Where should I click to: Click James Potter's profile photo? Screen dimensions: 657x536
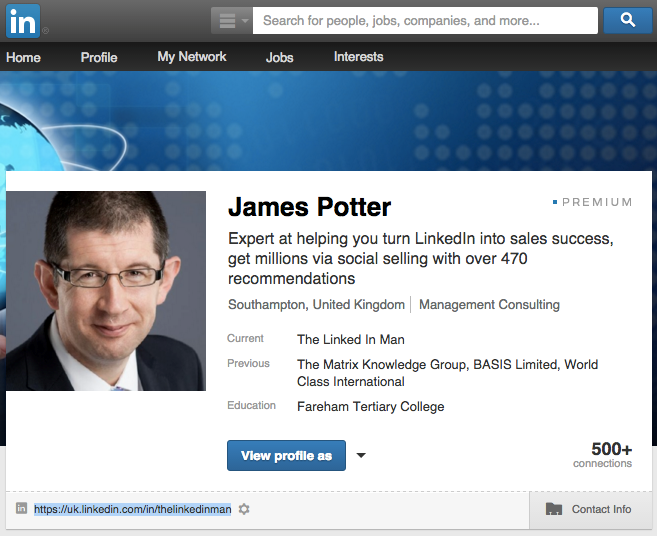point(106,291)
